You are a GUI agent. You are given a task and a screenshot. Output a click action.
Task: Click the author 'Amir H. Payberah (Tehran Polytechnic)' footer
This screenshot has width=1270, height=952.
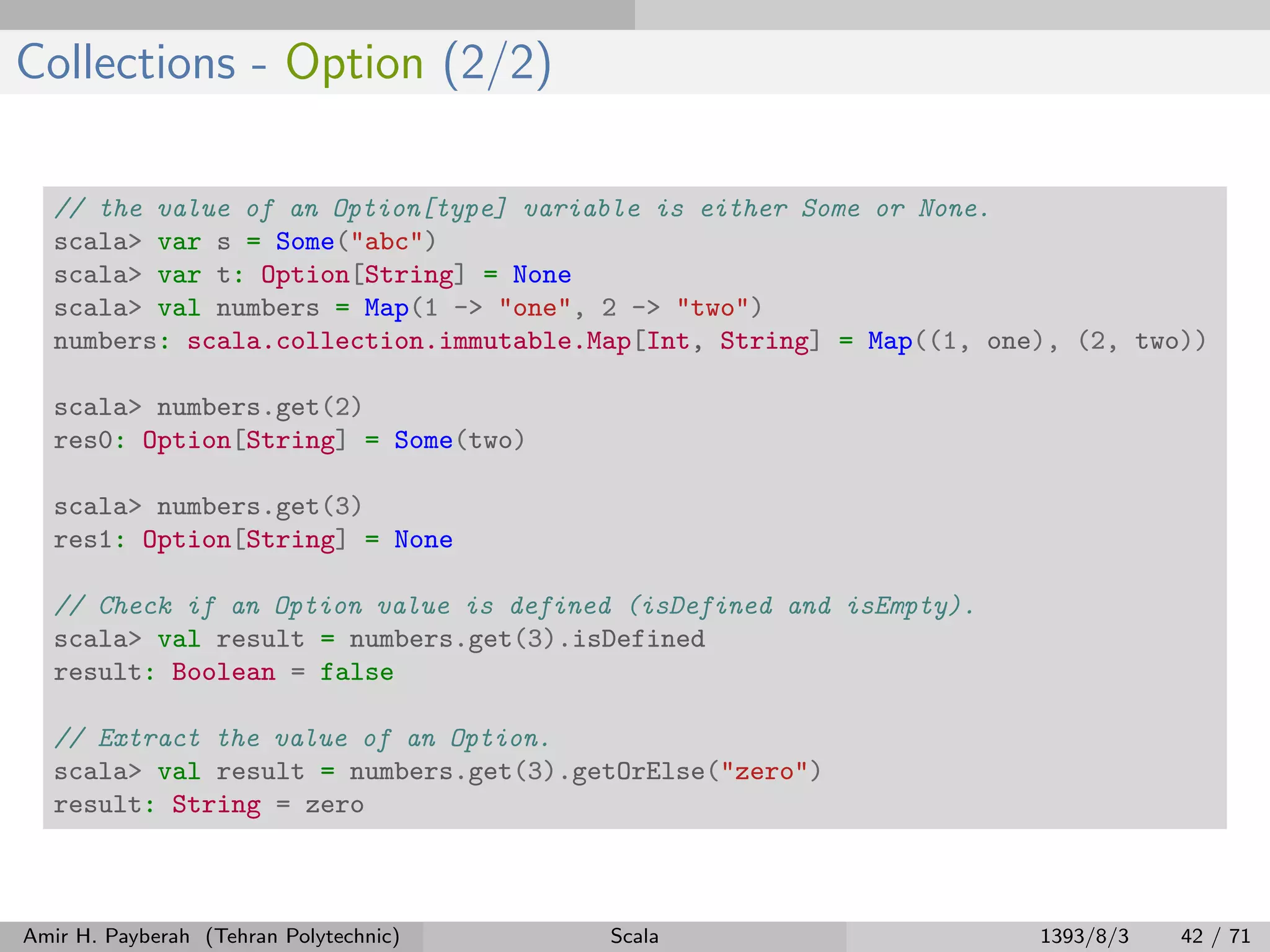[x=211, y=936]
